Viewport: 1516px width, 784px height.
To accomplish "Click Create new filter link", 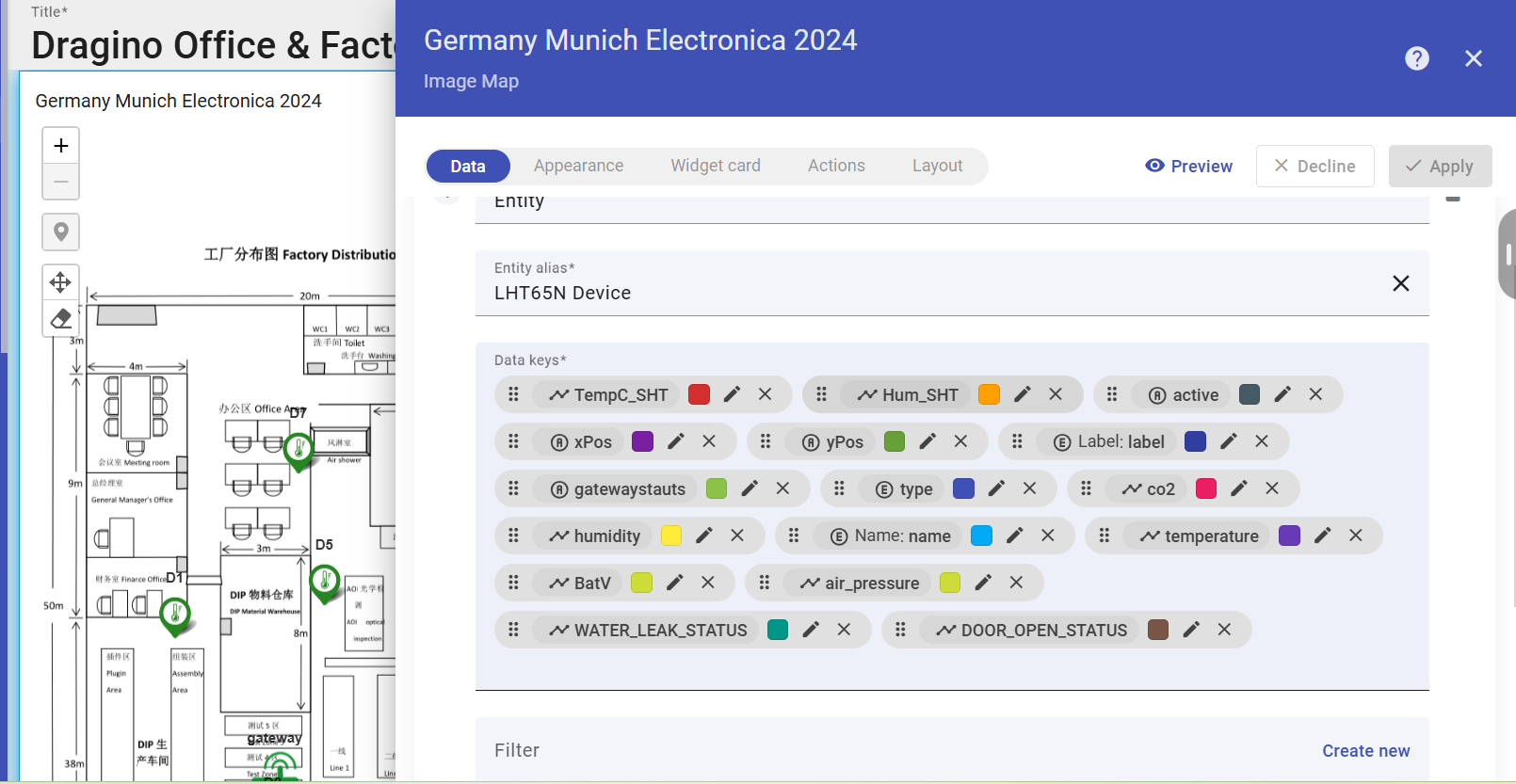I will [x=1365, y=750].
